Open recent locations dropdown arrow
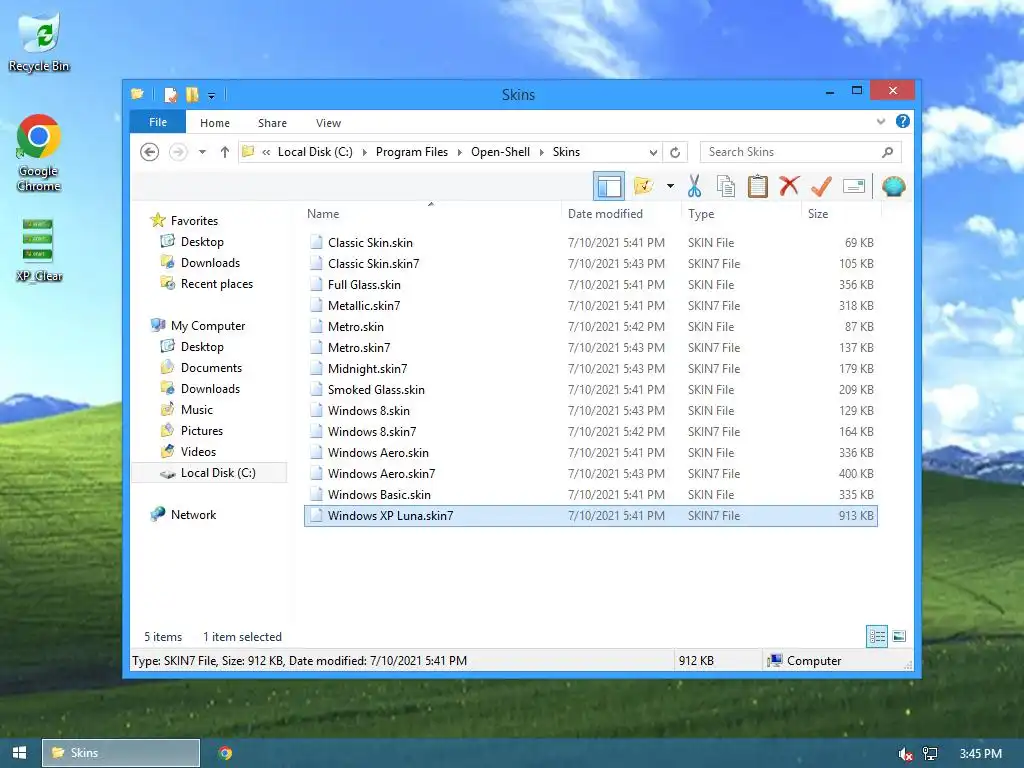The image size is (1024, 768). (202, 152)
